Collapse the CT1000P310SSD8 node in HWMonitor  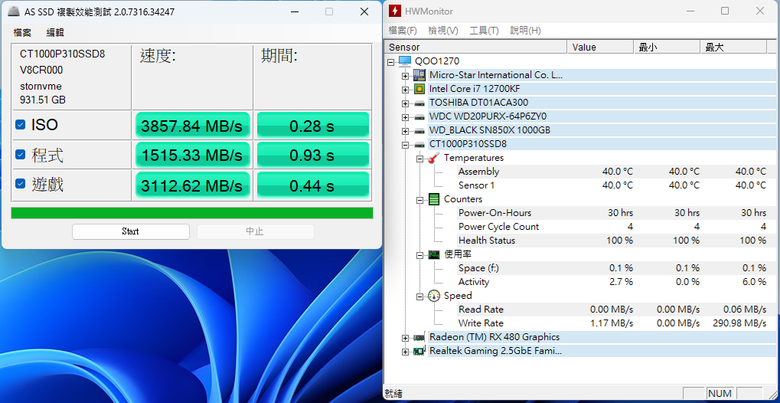pos(405,145)
